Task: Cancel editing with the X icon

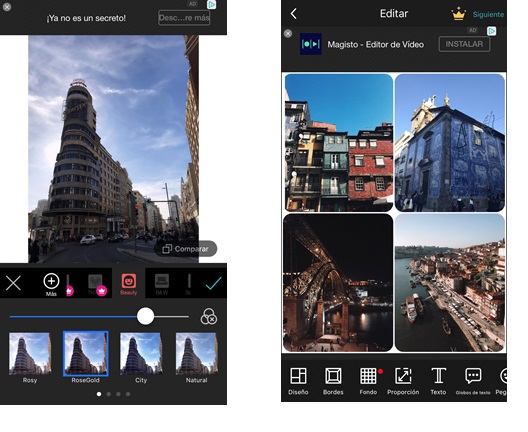Action: 13,283
